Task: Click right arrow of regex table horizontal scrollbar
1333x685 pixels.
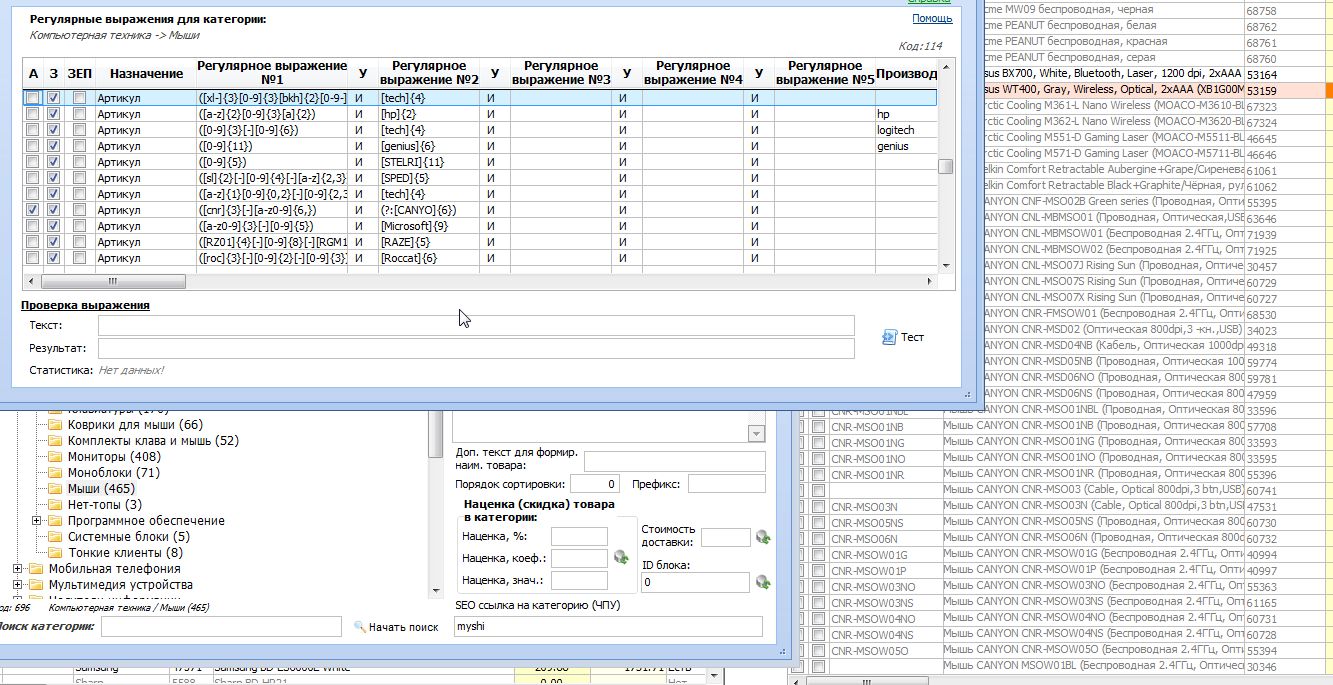Action: [x=930, y=282]
